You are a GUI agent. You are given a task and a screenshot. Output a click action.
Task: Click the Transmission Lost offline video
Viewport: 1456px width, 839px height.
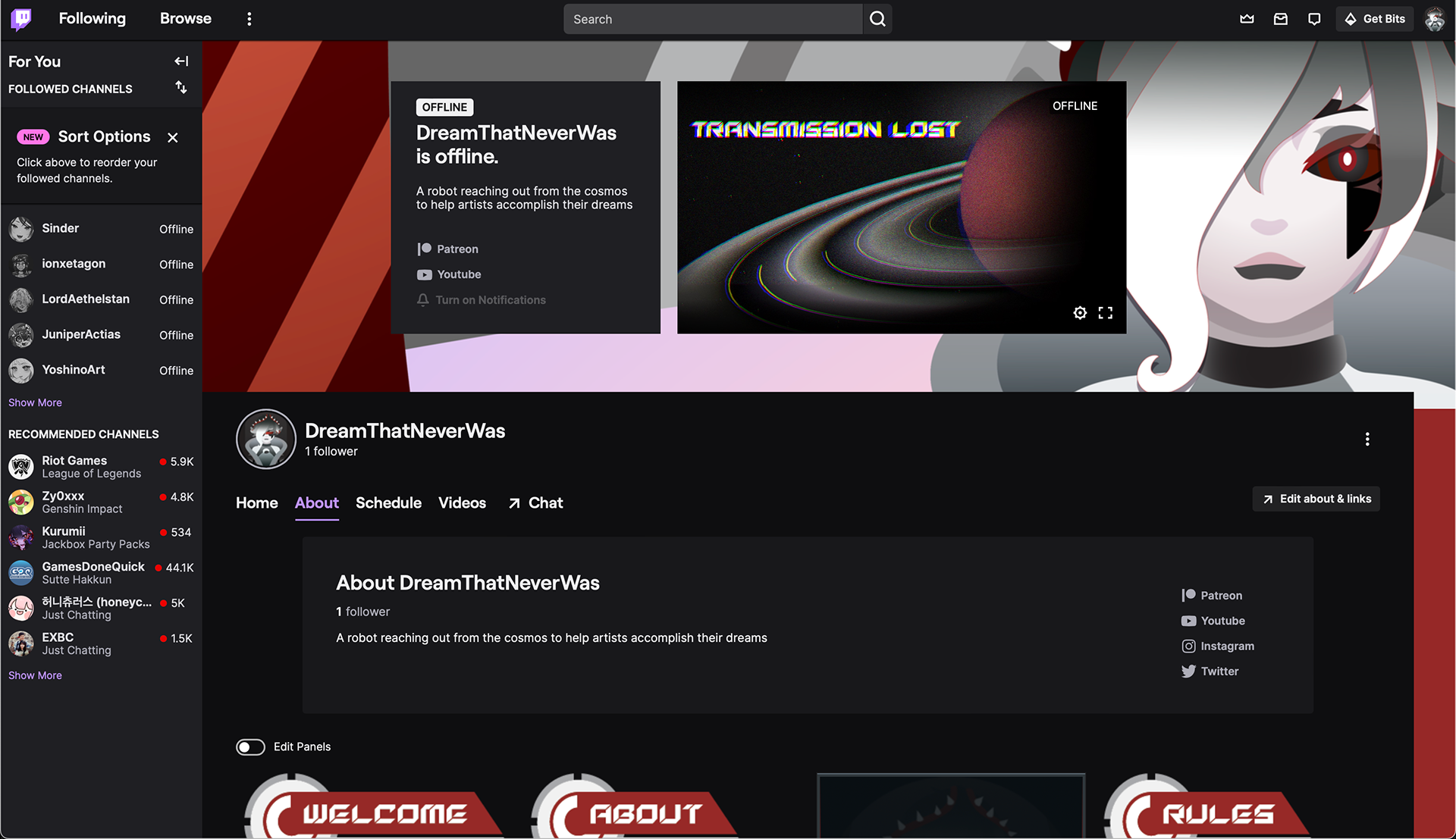click(x=901, y=208)
